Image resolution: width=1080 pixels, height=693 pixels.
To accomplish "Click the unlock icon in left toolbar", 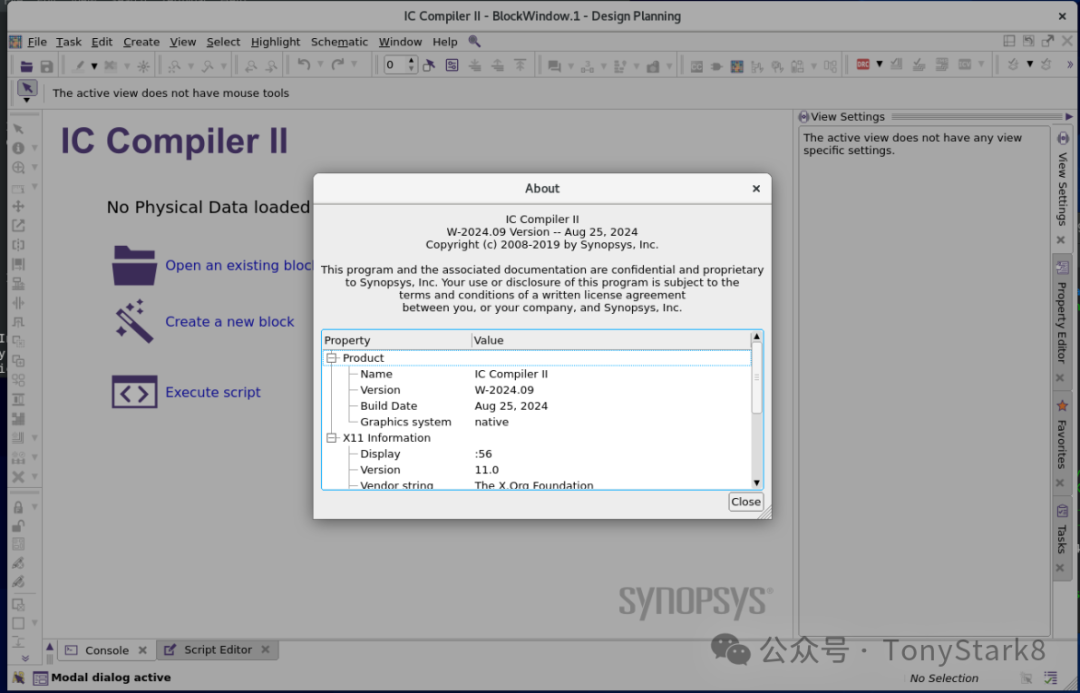I will [18, 526].
